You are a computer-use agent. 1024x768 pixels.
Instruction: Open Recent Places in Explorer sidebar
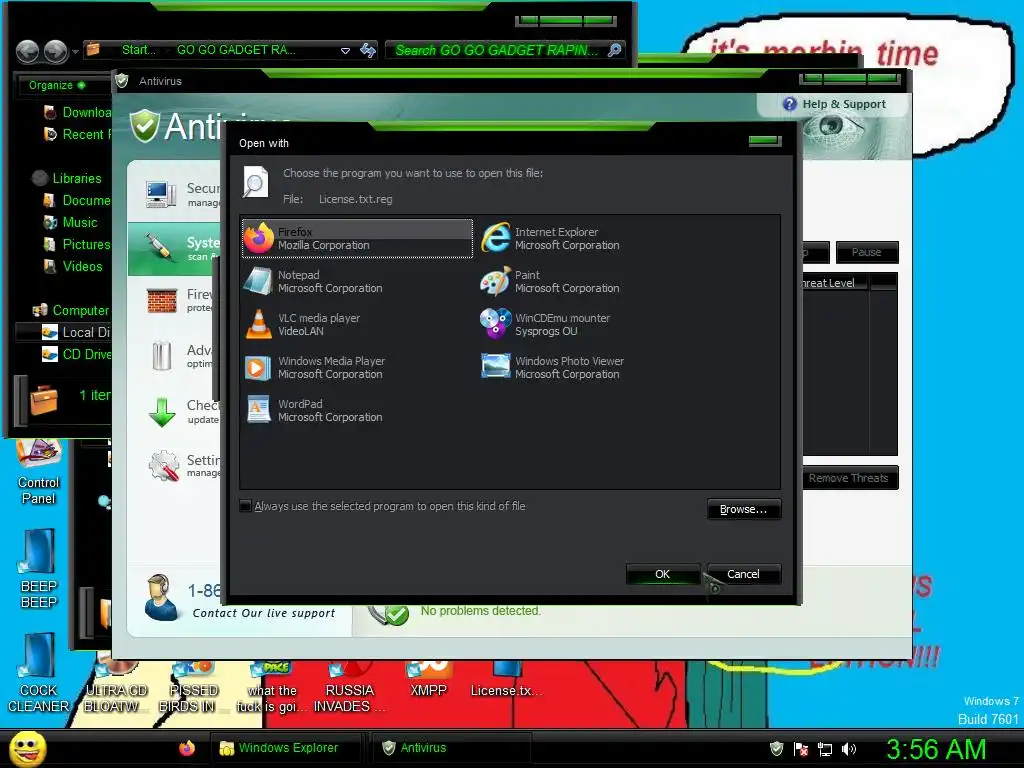(x=77, y=135)
